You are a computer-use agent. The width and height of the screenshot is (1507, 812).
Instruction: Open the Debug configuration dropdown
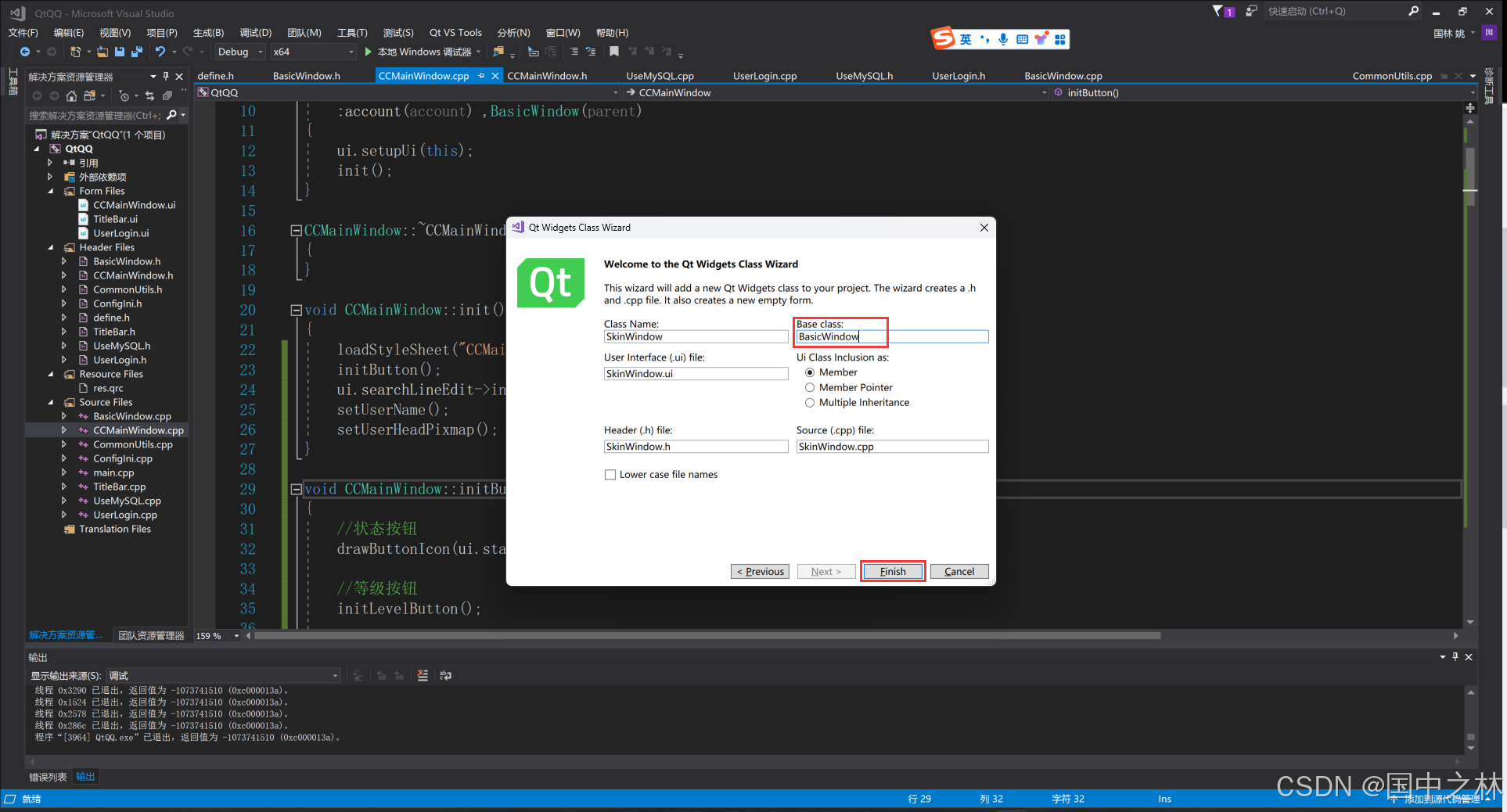tap(240, 52)
